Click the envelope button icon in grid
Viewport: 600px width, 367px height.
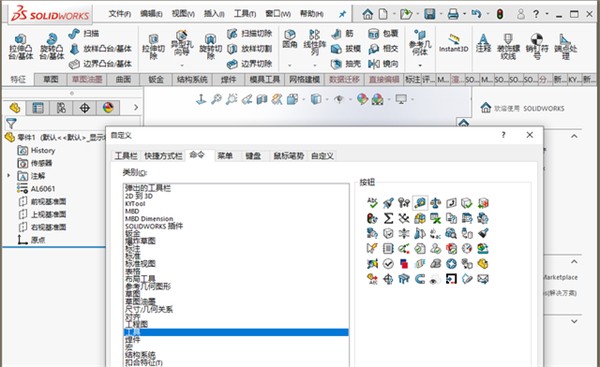[483, 279]
